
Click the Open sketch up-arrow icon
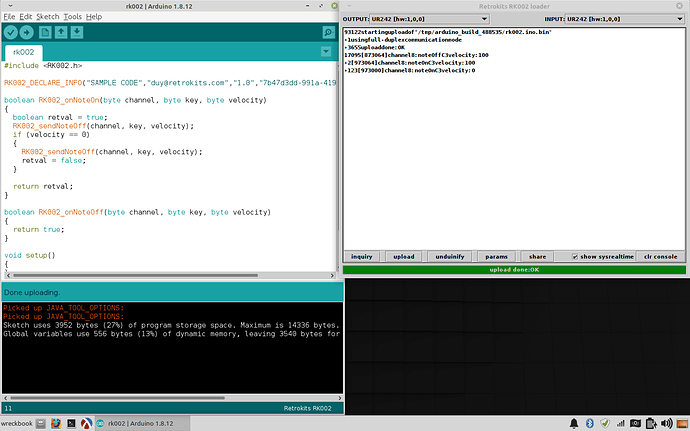tap(61, 33)
